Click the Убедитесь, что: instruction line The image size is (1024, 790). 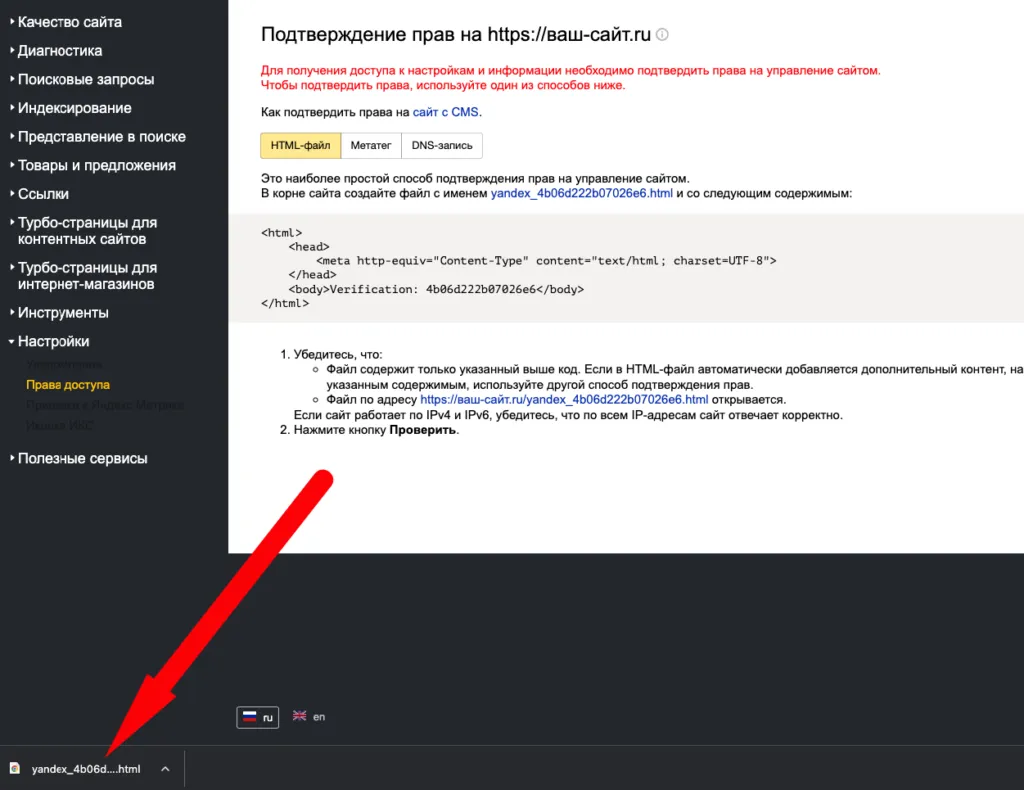[338, 355]
